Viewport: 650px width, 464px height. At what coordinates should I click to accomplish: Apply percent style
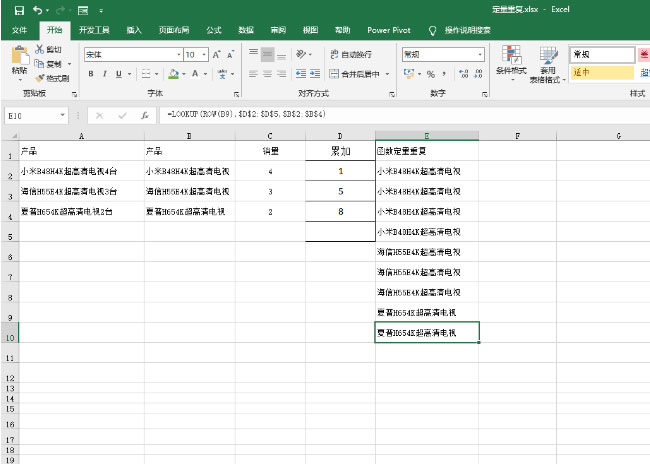431,74
